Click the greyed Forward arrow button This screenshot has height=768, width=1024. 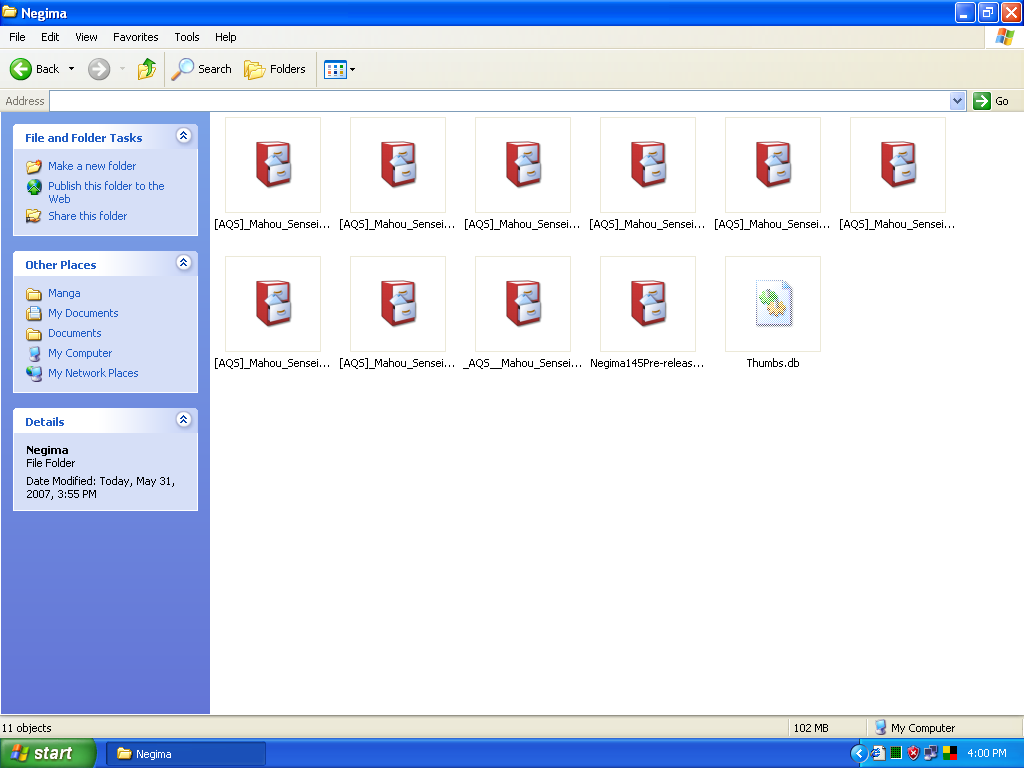99,69
